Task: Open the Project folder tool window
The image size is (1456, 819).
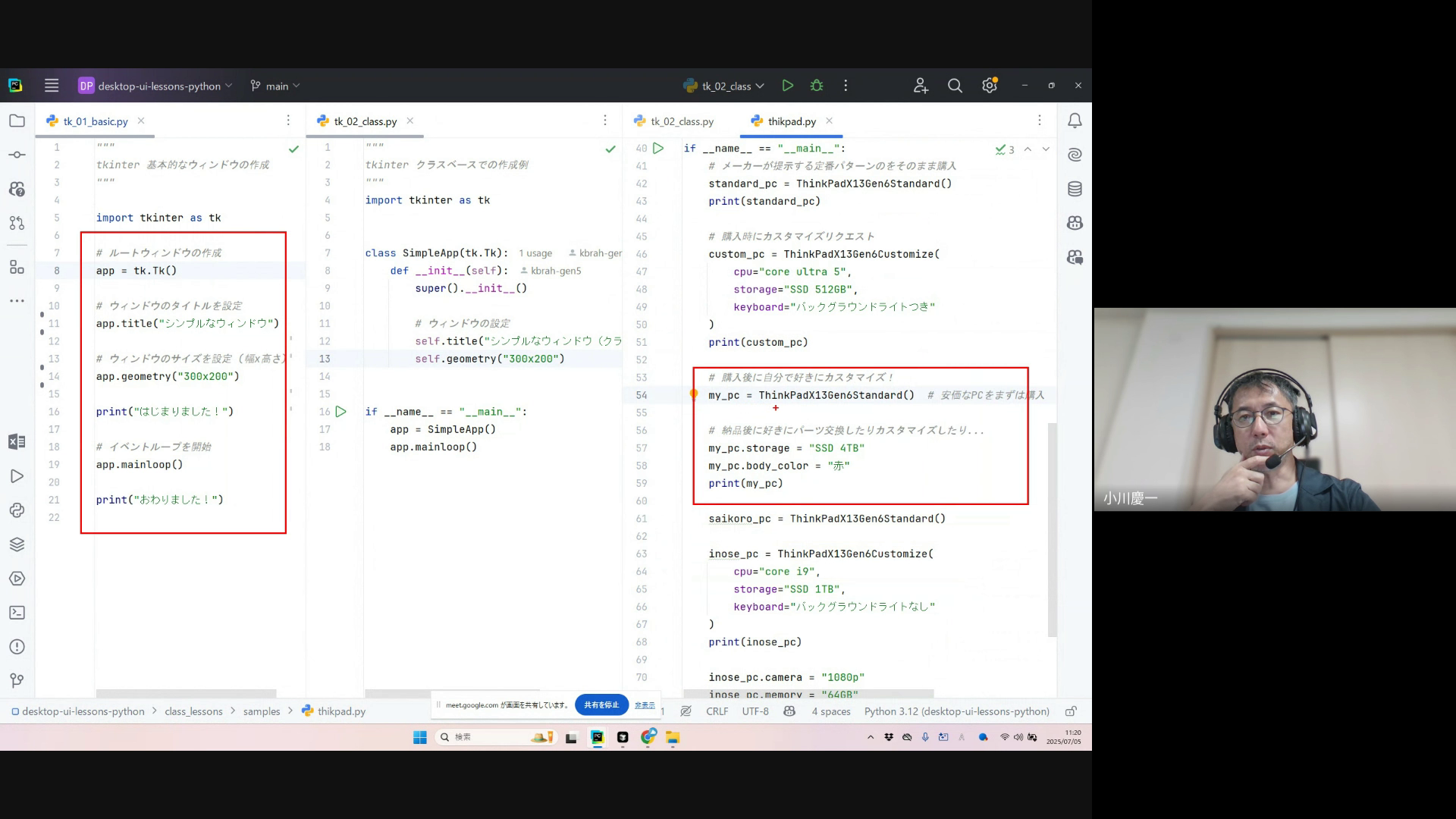Action: tap(17, 121)
